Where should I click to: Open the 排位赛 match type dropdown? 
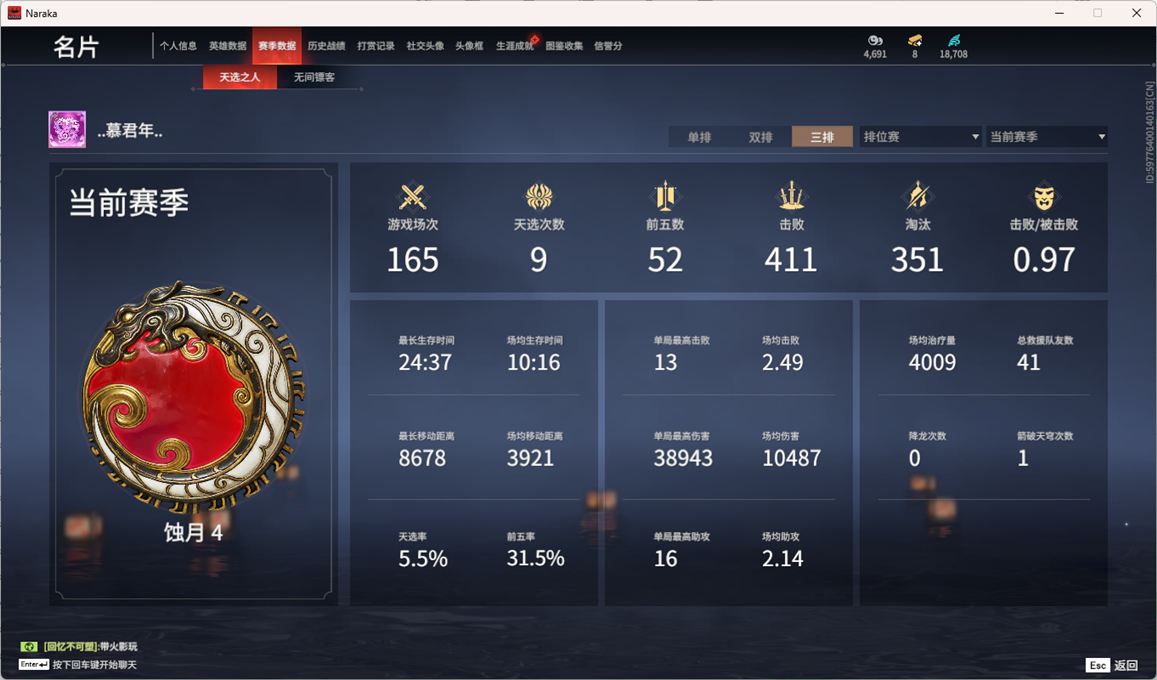point(920,136)
